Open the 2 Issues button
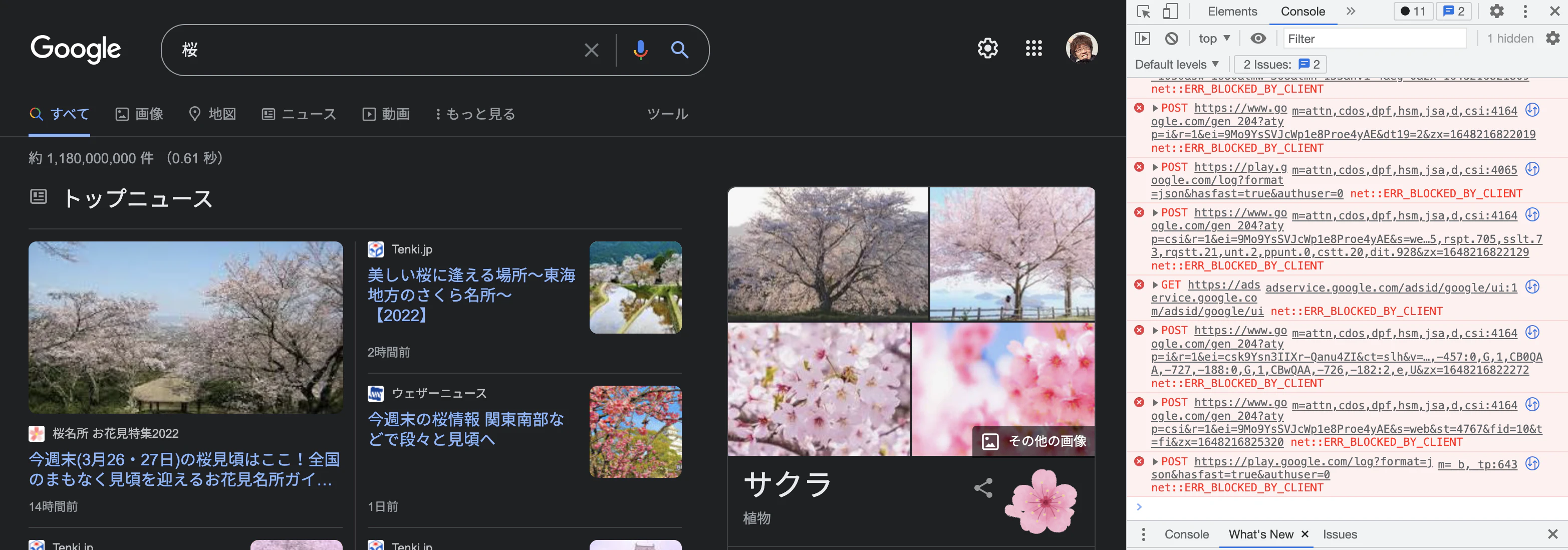The height and width of the screenshot is (550, 1568). [1280, 65]
